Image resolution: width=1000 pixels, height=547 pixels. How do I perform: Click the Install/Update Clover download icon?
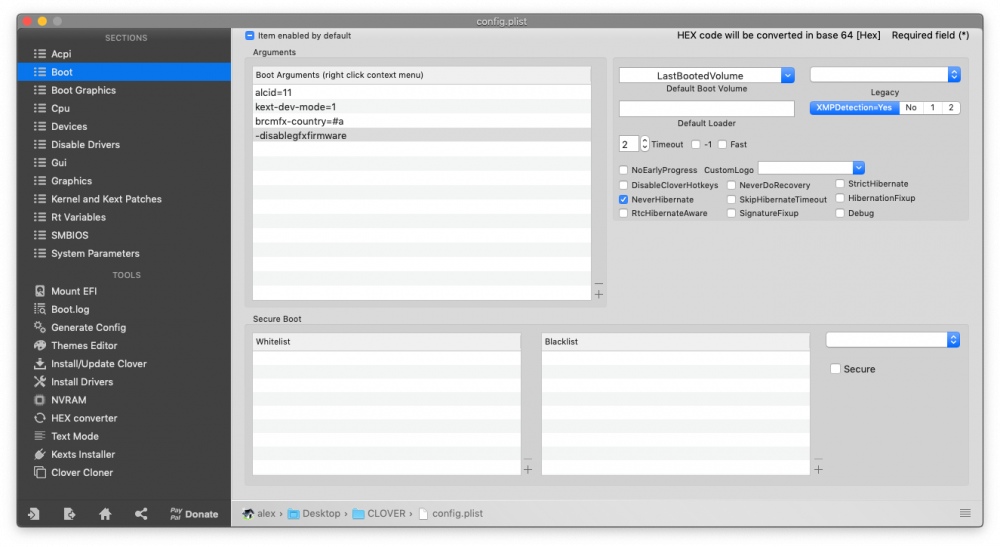40,363
